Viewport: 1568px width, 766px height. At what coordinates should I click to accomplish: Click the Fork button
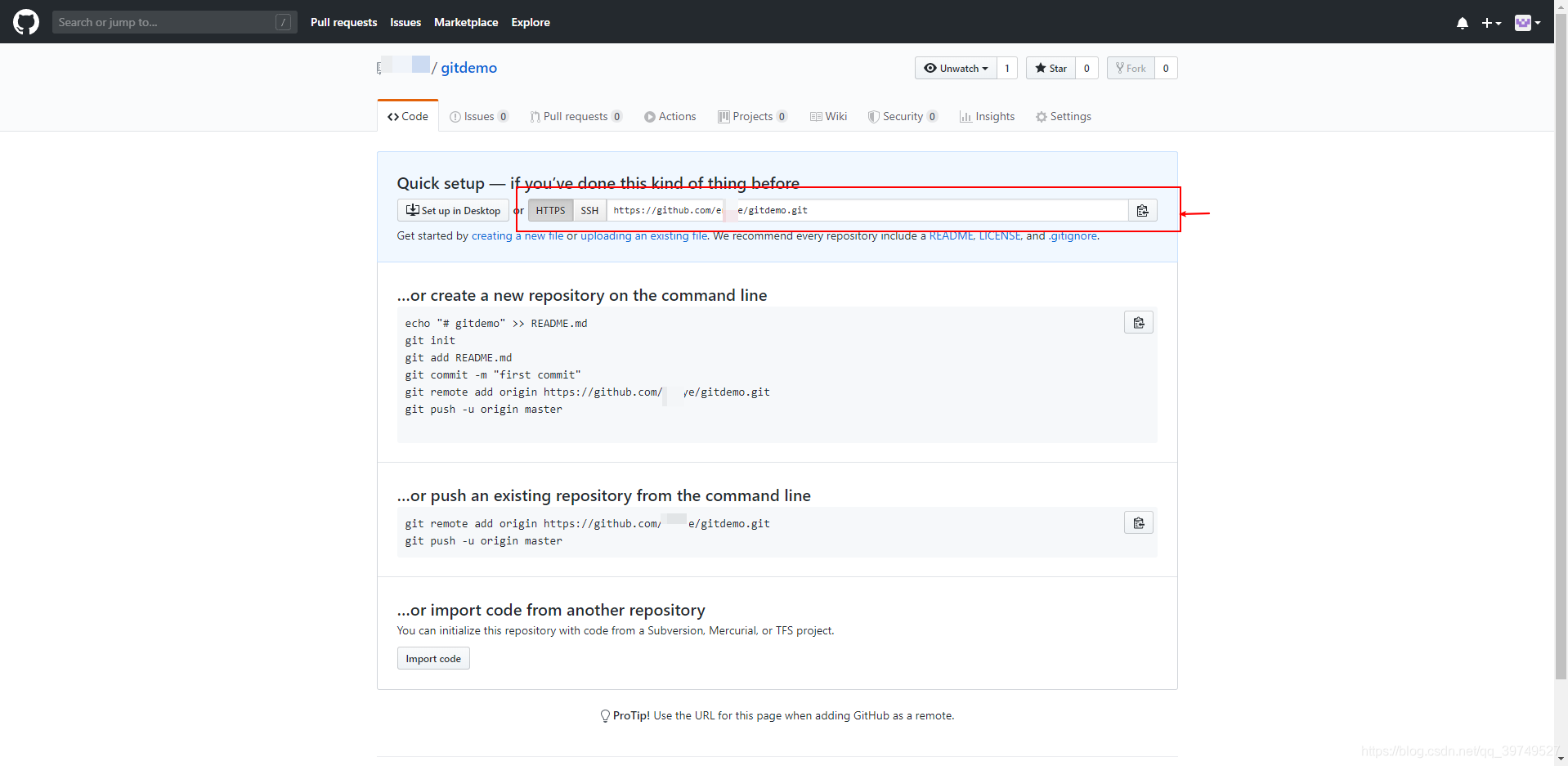point(1131,68)
